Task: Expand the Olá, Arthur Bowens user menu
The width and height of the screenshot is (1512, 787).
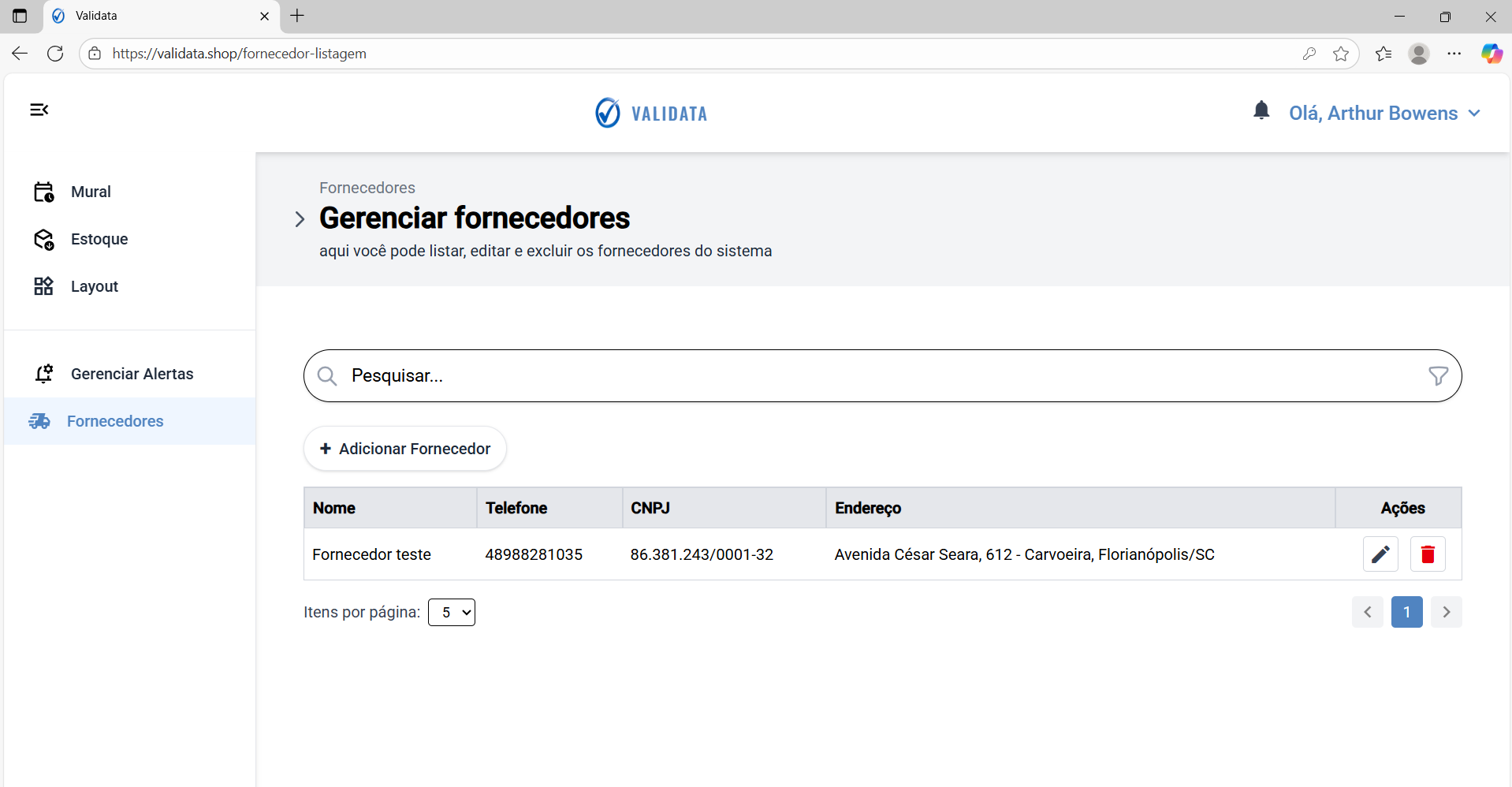Action: 1384,114
